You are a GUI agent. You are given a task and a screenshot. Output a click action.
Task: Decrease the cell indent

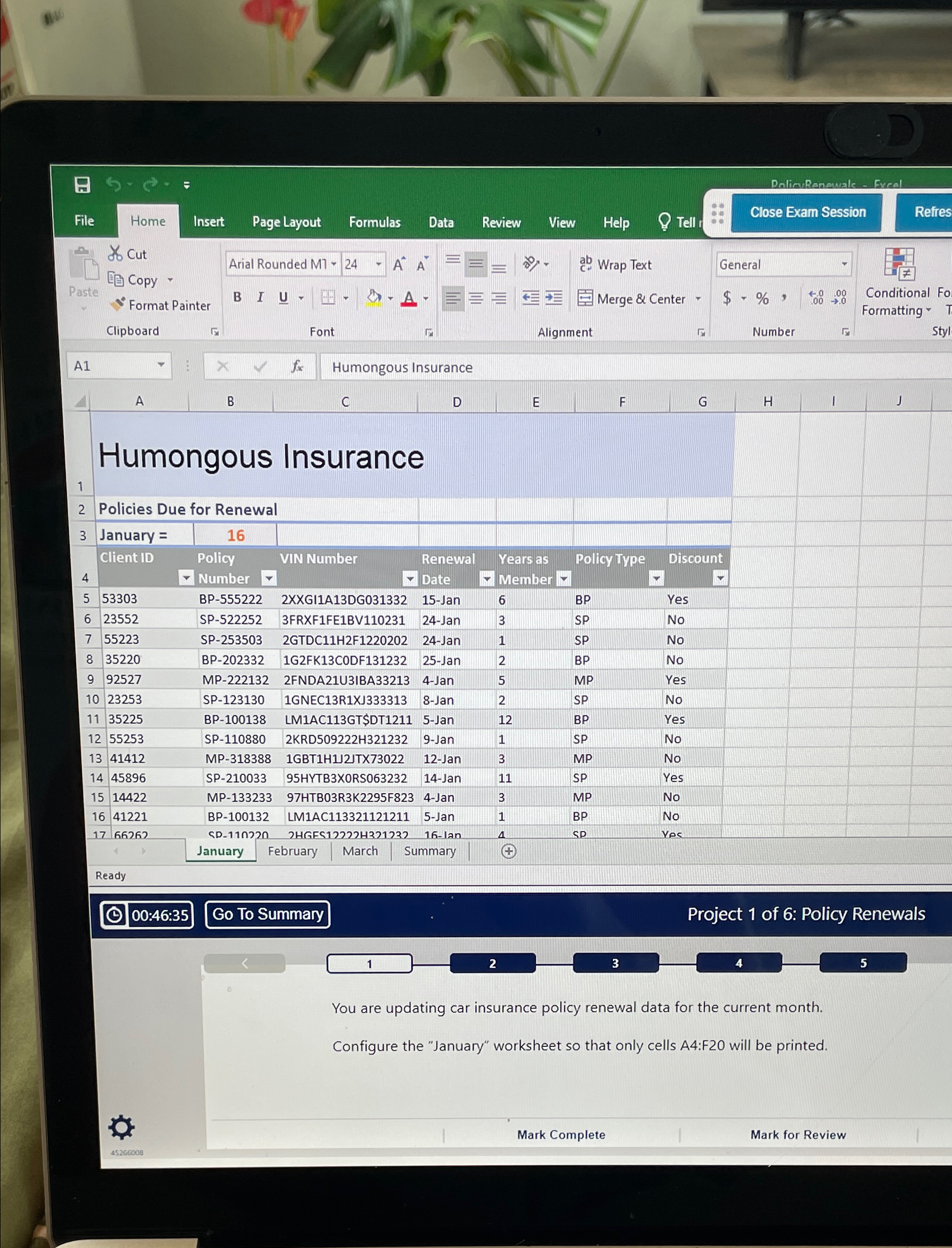530,298
